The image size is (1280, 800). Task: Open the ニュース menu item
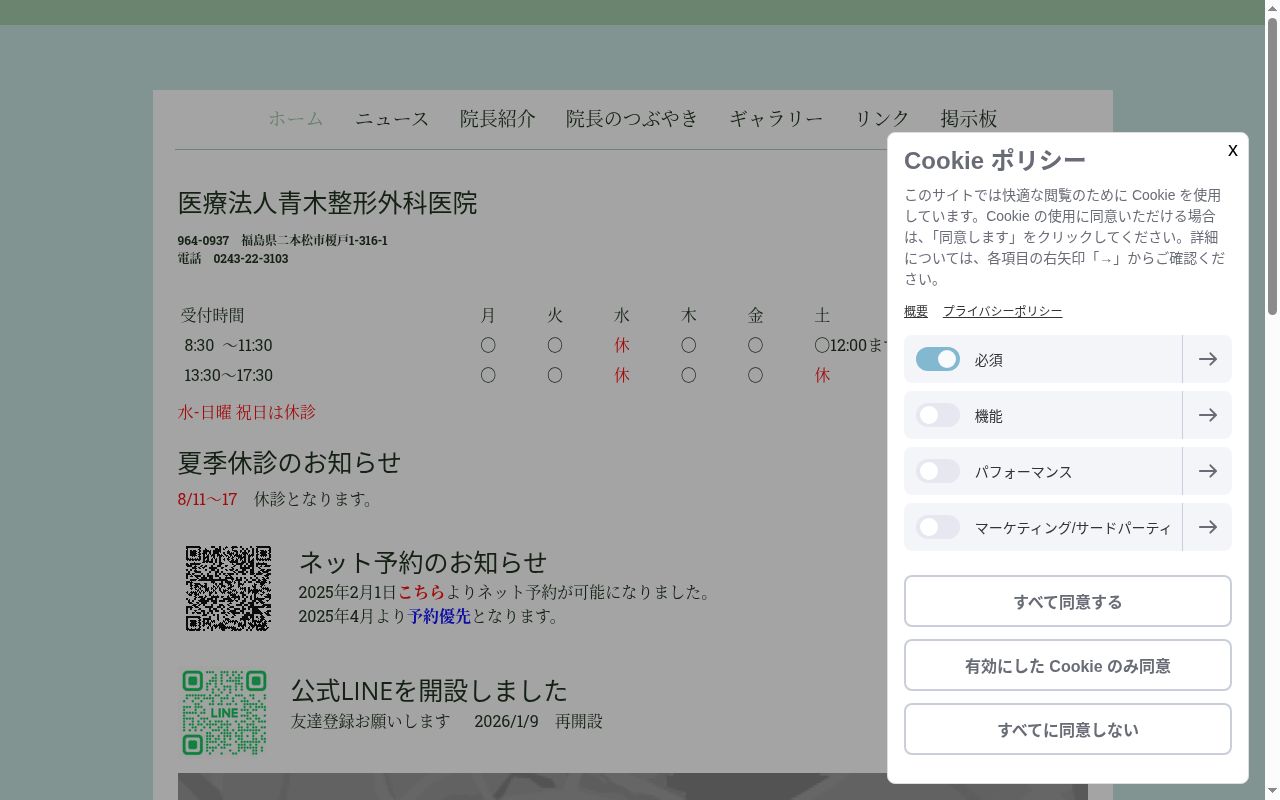392,118
